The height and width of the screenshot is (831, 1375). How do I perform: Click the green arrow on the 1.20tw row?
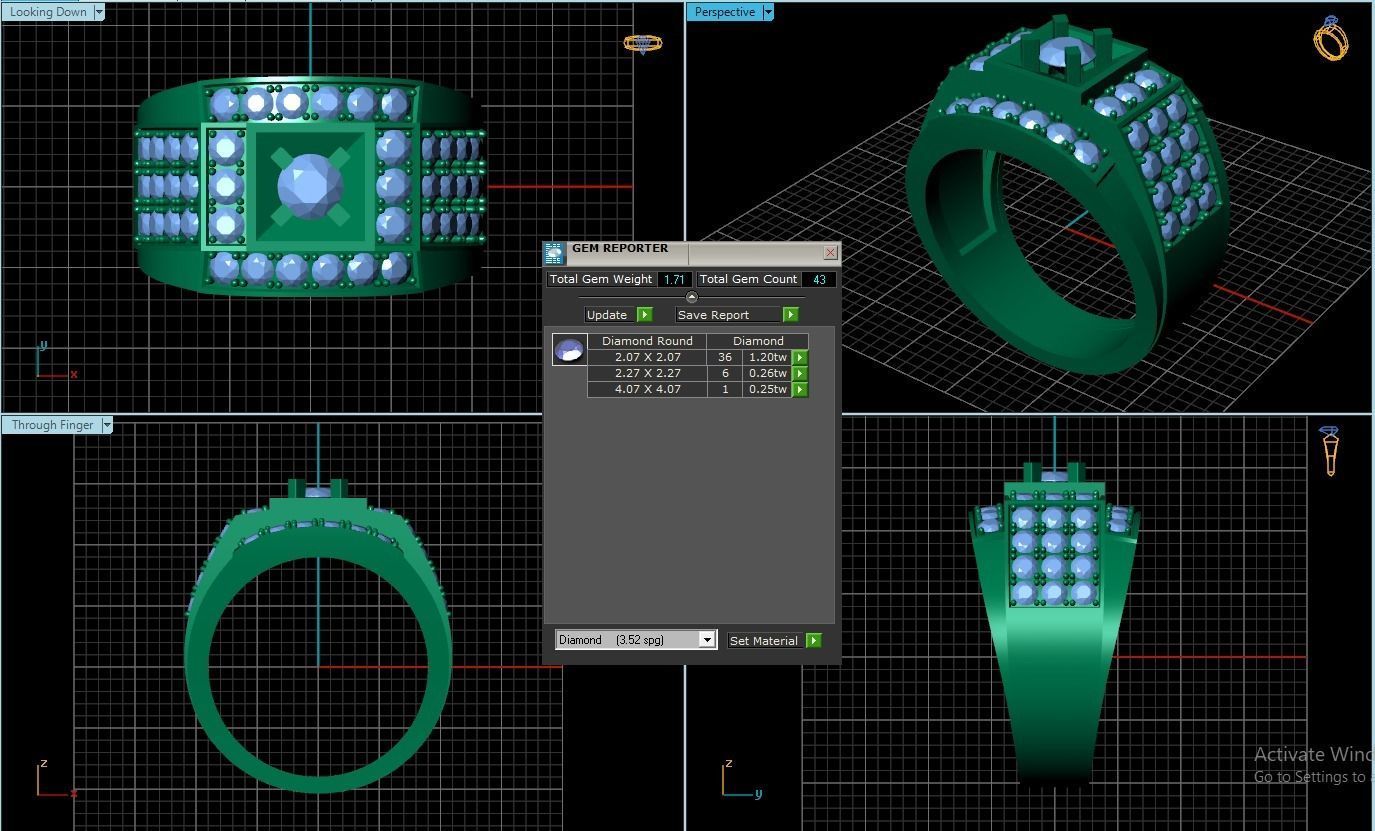[x=800, y=357]
